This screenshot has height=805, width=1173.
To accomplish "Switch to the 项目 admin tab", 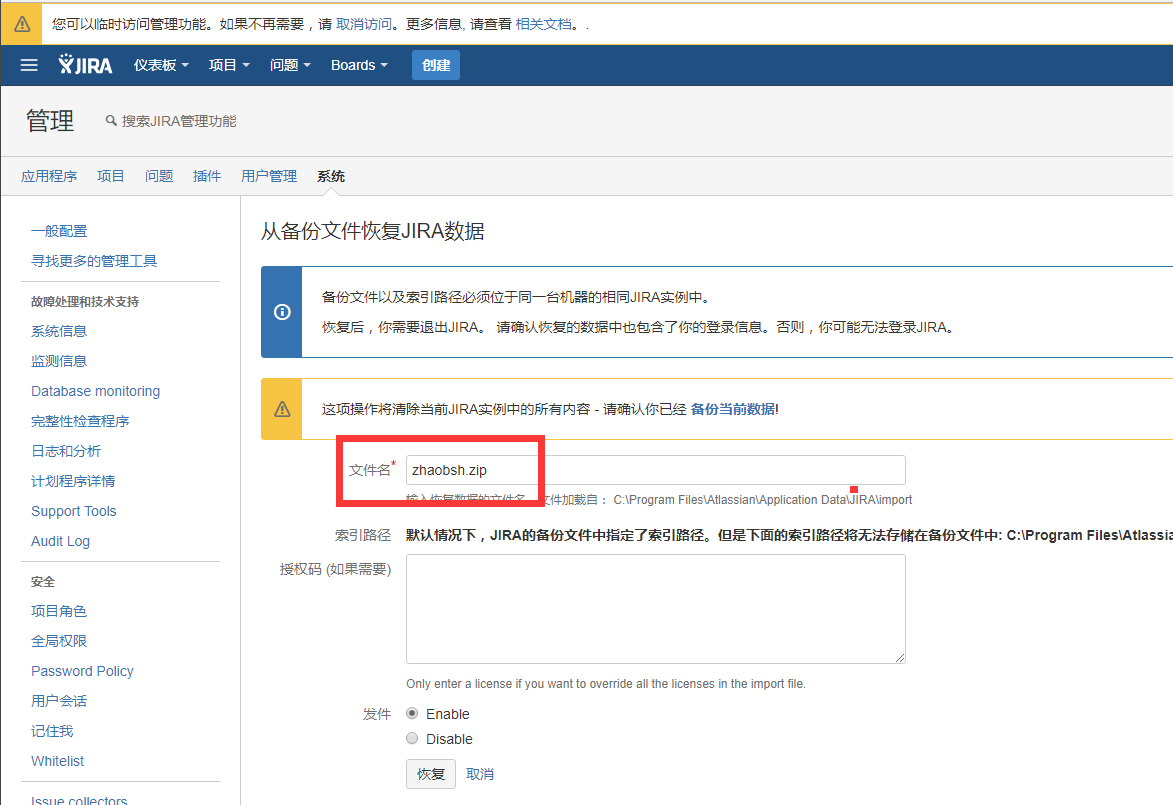I will (111, 176).
